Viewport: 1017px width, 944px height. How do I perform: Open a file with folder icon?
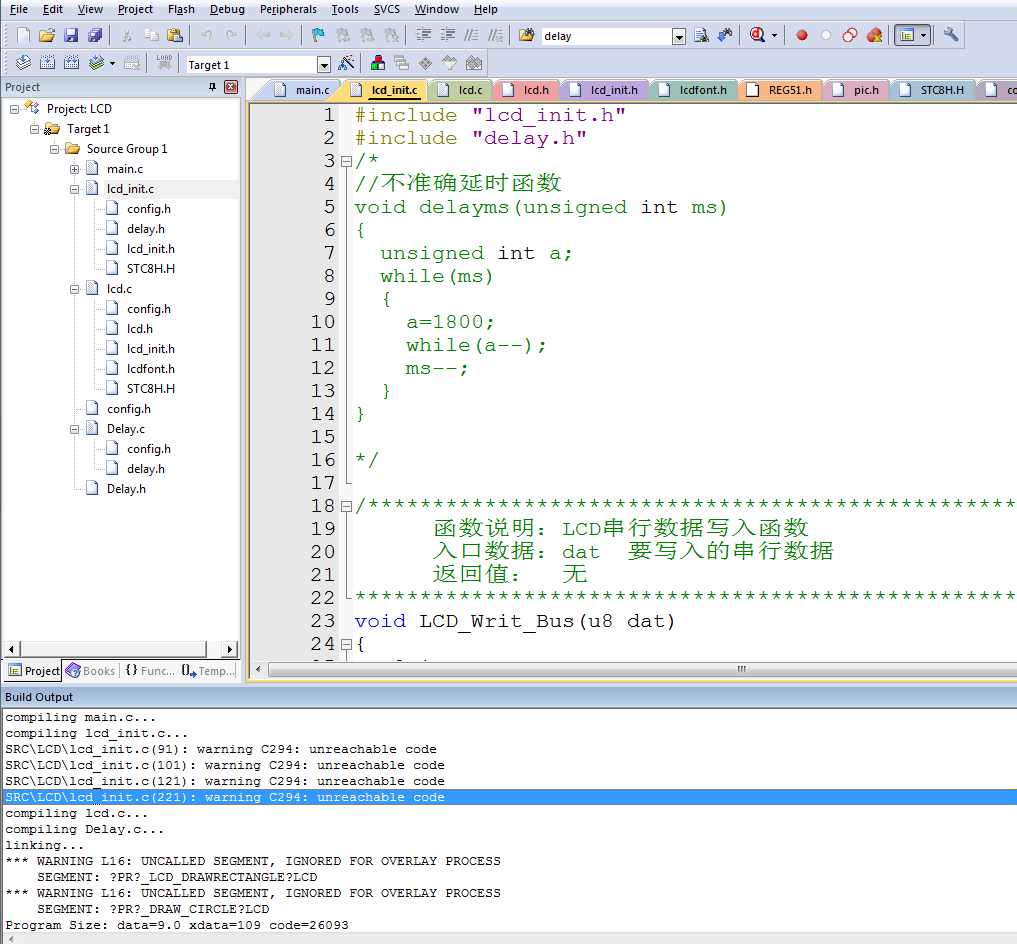tap(47, 35)
